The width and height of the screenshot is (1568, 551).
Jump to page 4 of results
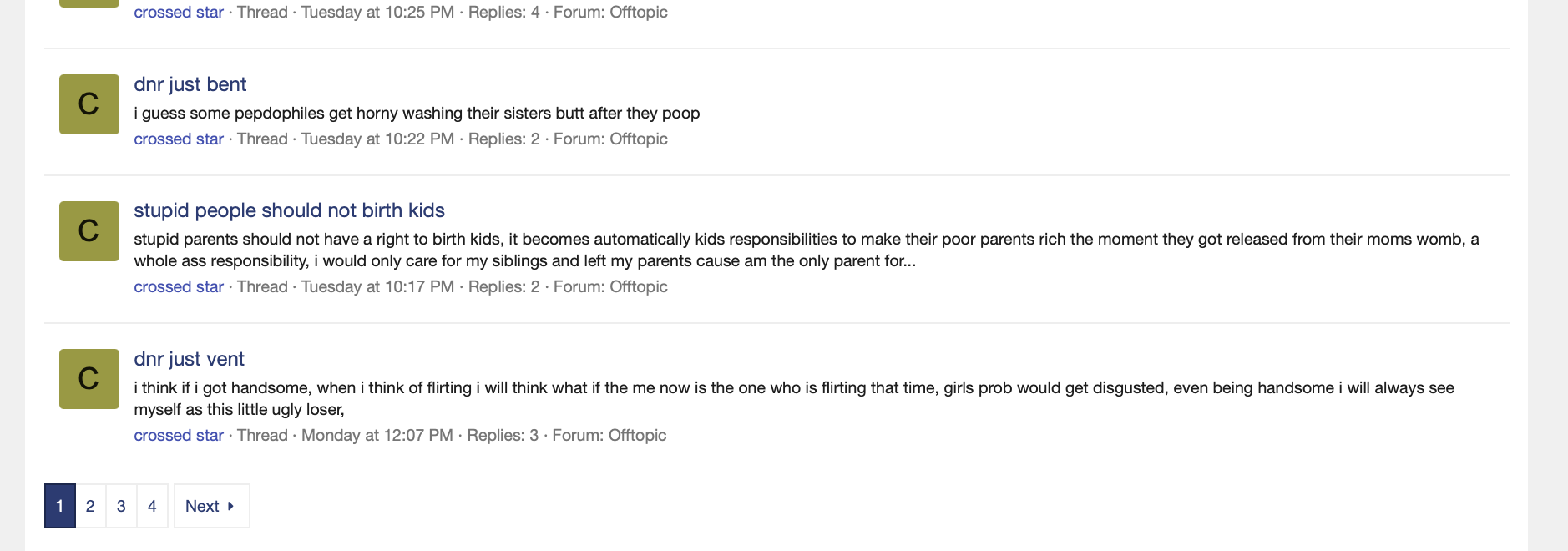point(152,506)
